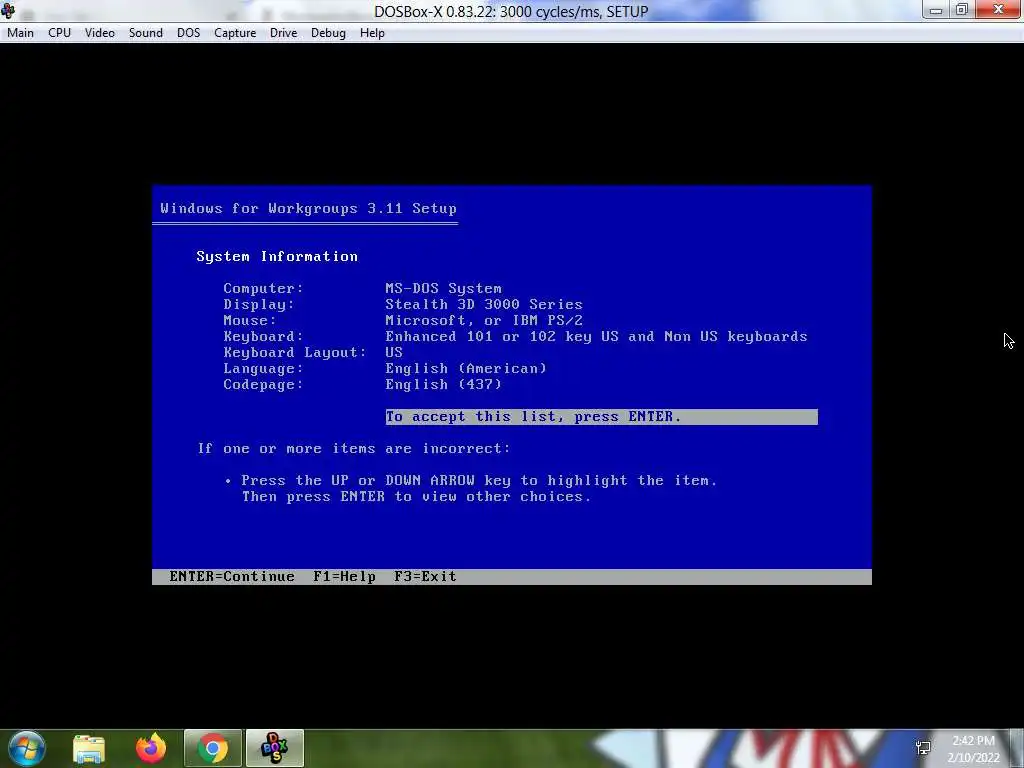Click the 'System Information' heading
The height and width of the screenshot is (768, 1024).
(277, 256)
